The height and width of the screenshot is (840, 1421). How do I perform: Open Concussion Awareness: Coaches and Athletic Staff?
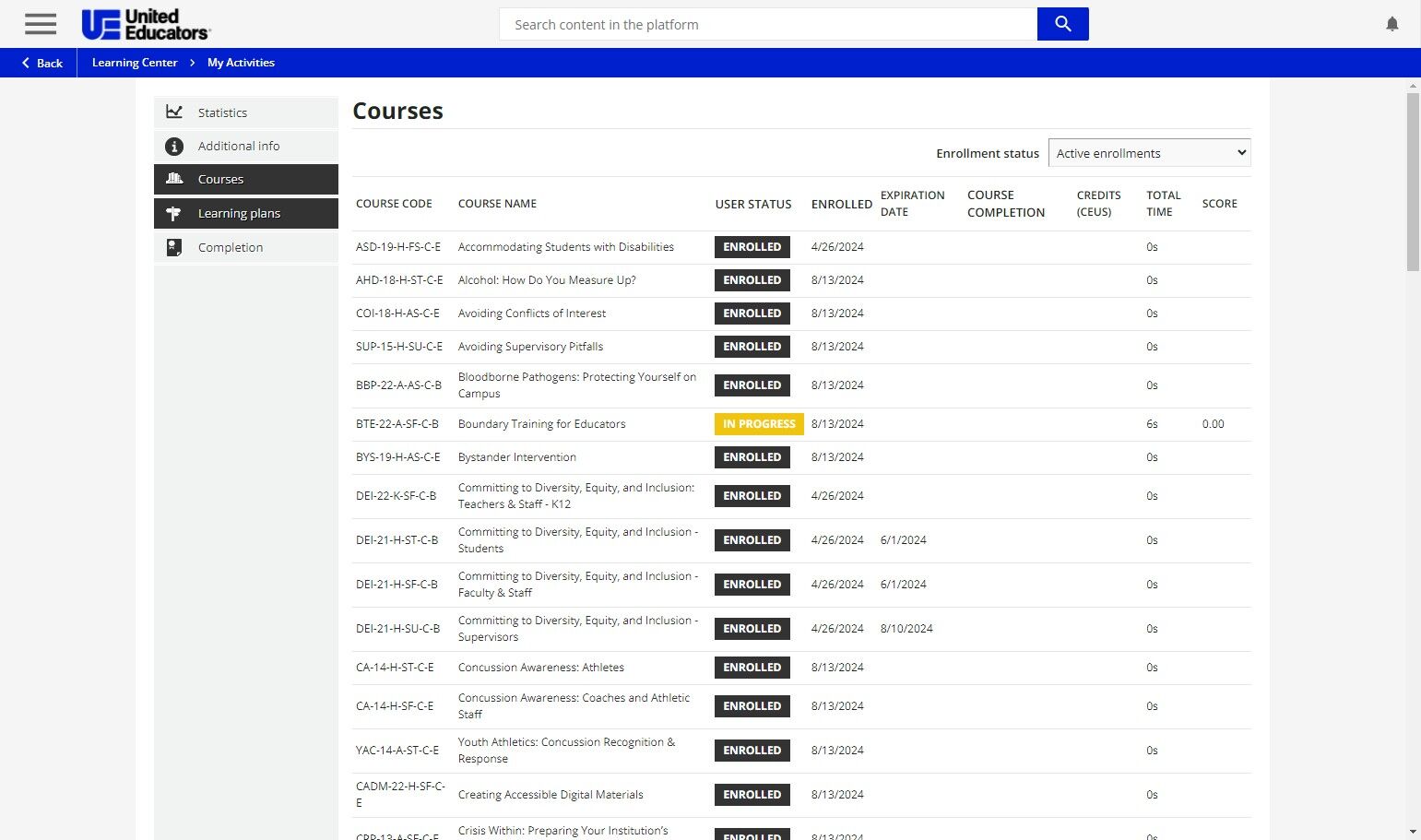coord(574,706)
